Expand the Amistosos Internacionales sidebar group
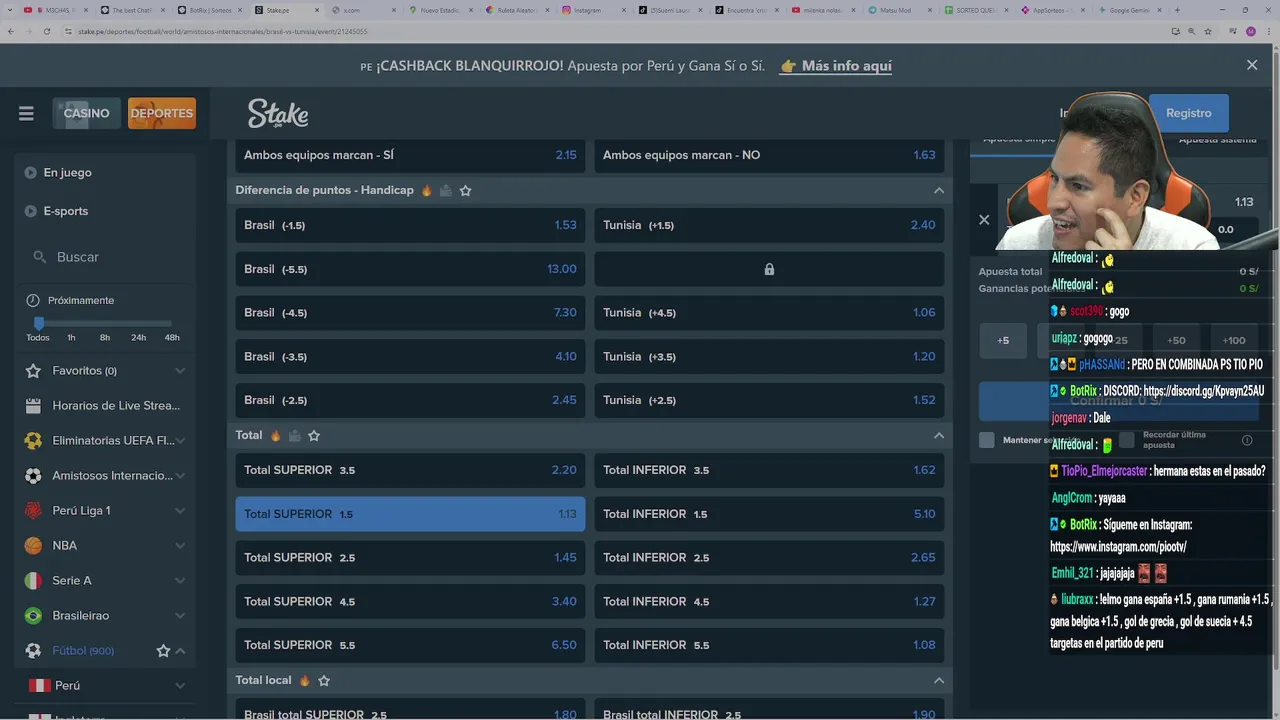The width and height of the screenshot is (1280, 720). pyautogui.click(x=180, y=476)
